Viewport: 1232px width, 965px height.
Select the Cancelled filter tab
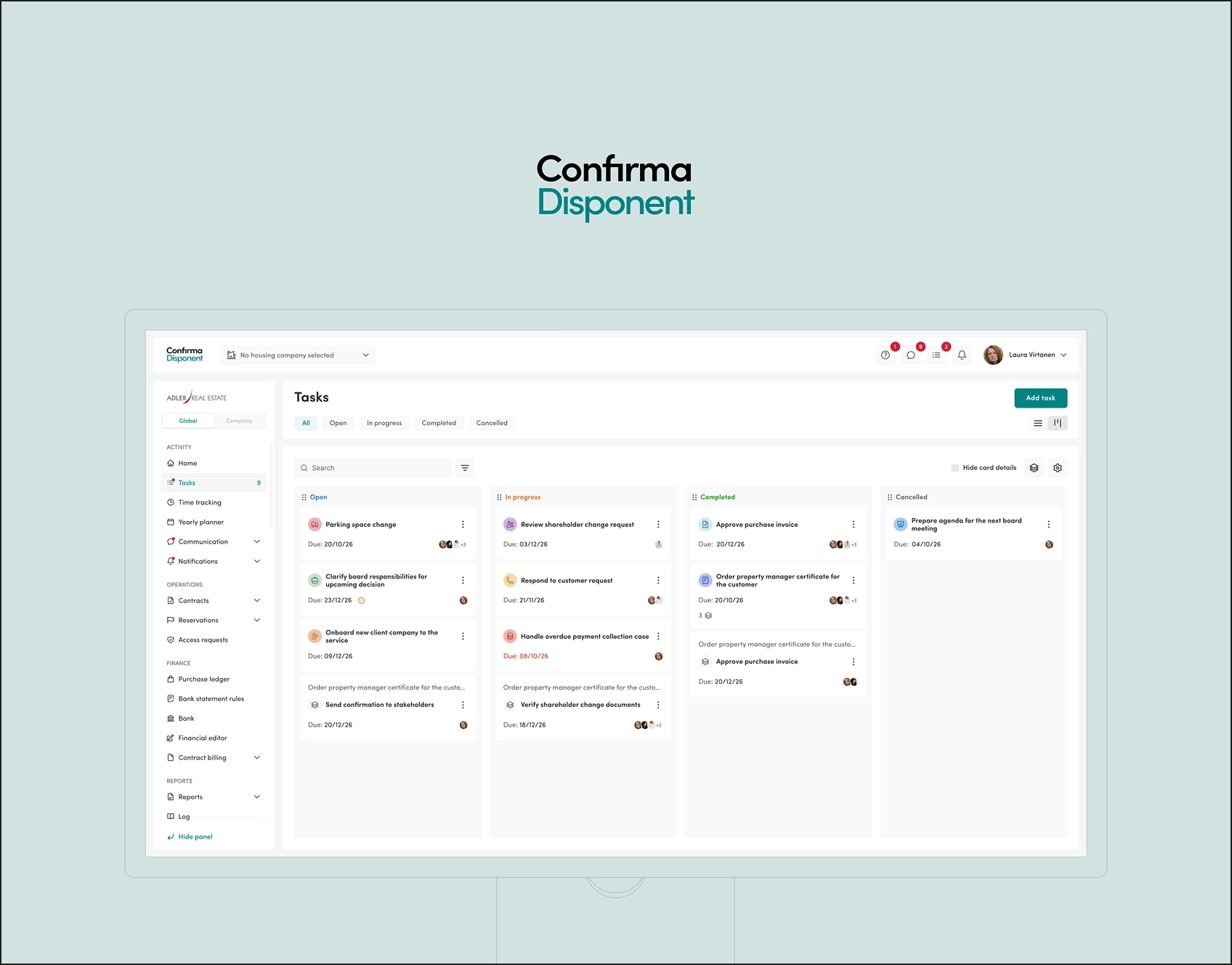click(x=492, y=423)
